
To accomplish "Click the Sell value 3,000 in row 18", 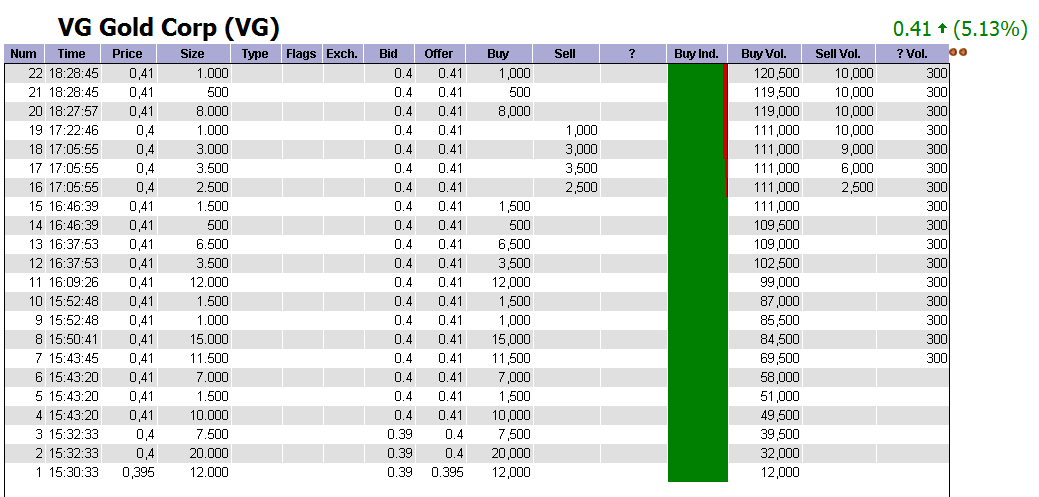I will tap(581, 150).
